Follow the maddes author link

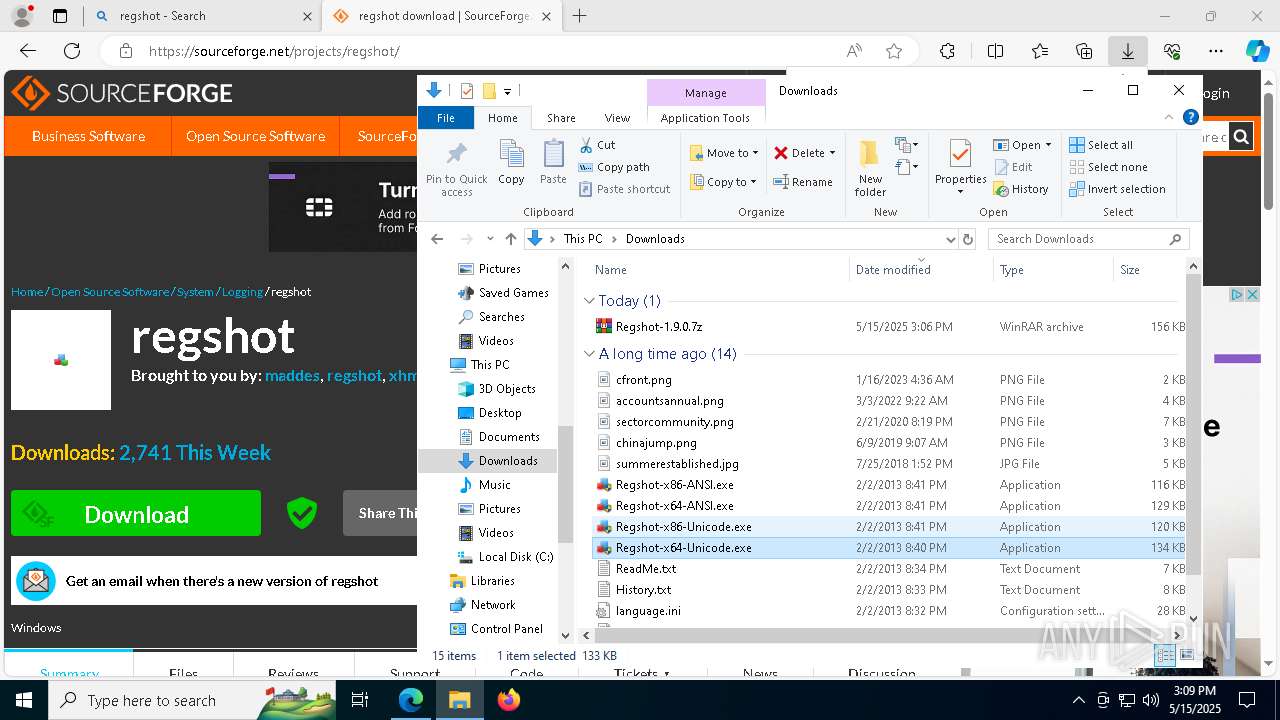pos(292,376)
